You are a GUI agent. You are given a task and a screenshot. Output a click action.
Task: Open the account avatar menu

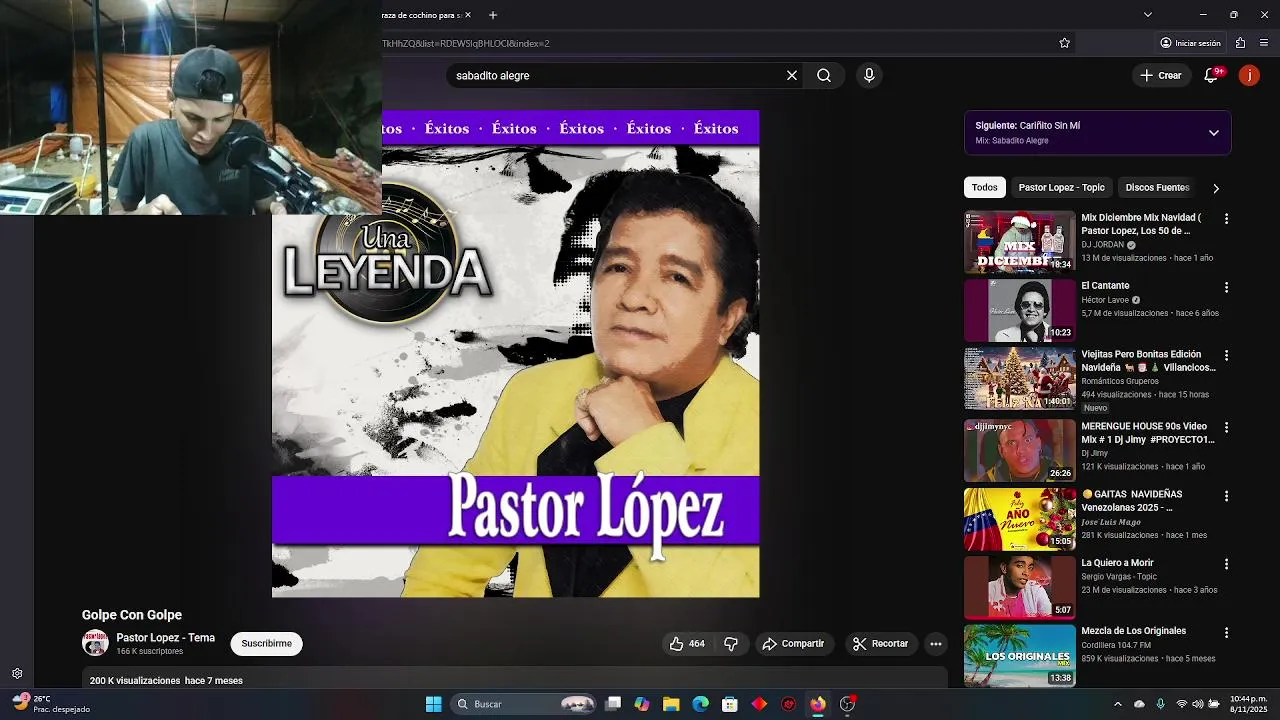1249,75
